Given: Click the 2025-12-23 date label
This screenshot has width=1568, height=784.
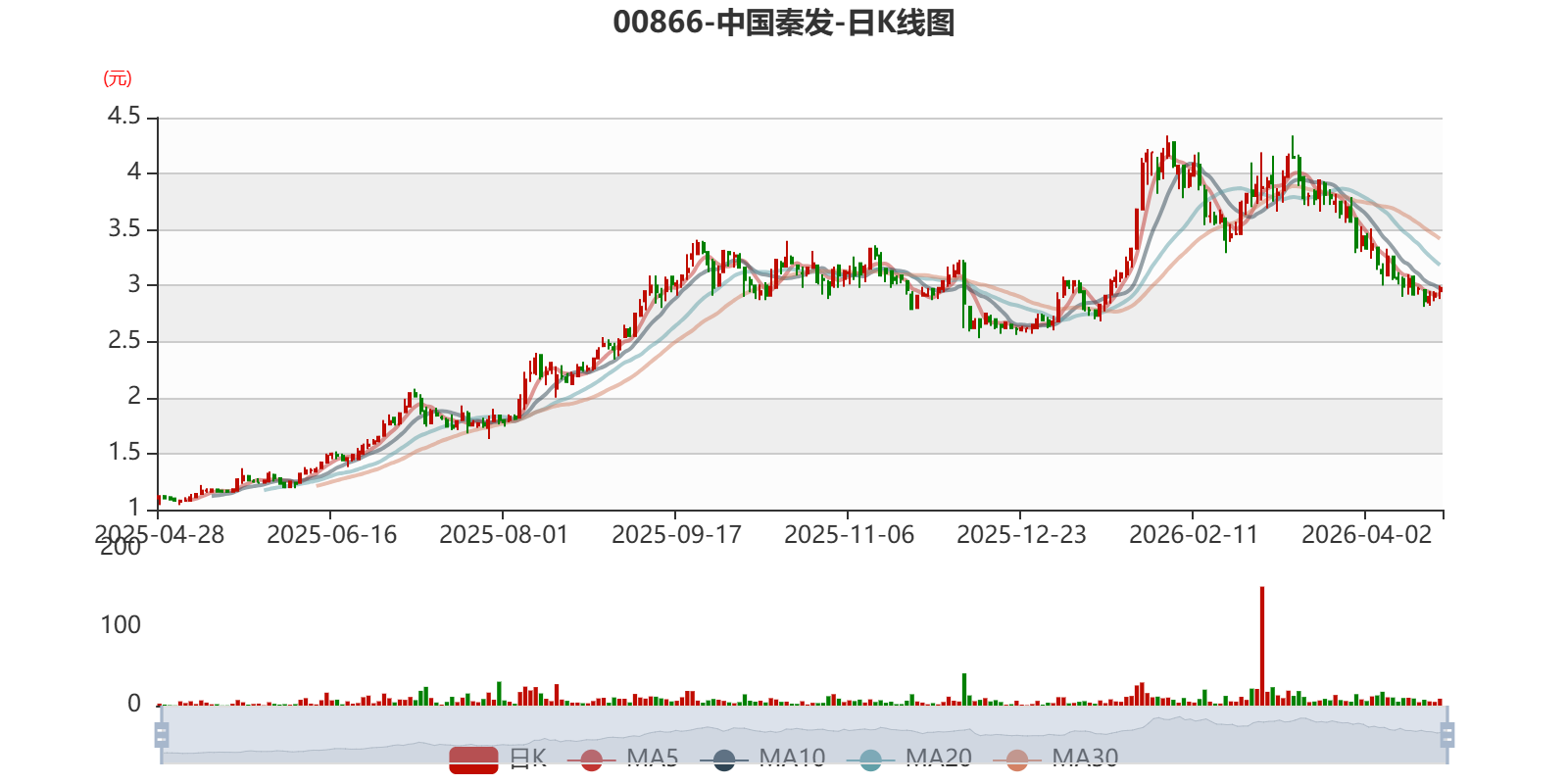Looking at the screenshot, I should (x=1021, y=534).
